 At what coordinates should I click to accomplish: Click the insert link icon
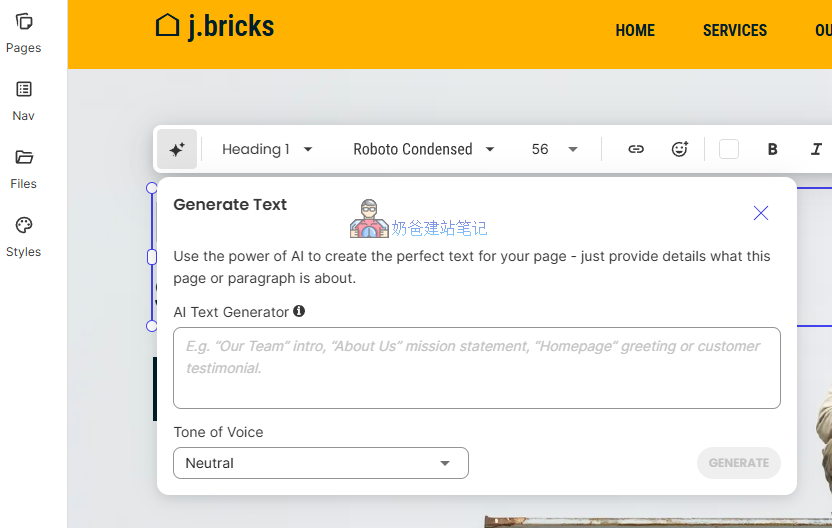[636, 149]
